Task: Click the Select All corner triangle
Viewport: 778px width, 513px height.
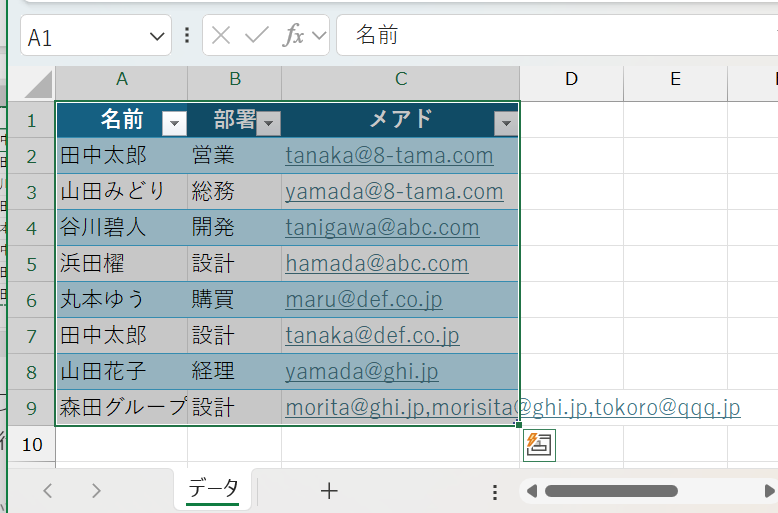Action: tap(39, 83)
